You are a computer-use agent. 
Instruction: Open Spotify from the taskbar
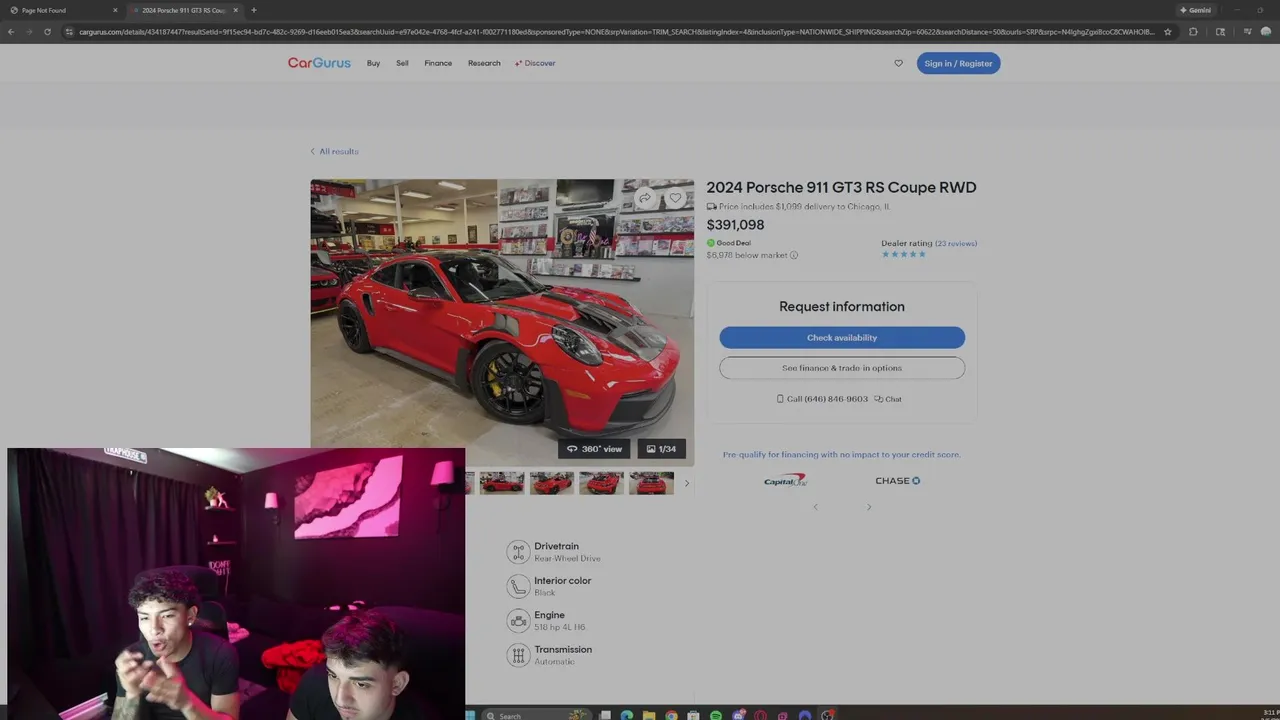click(715, 715)
